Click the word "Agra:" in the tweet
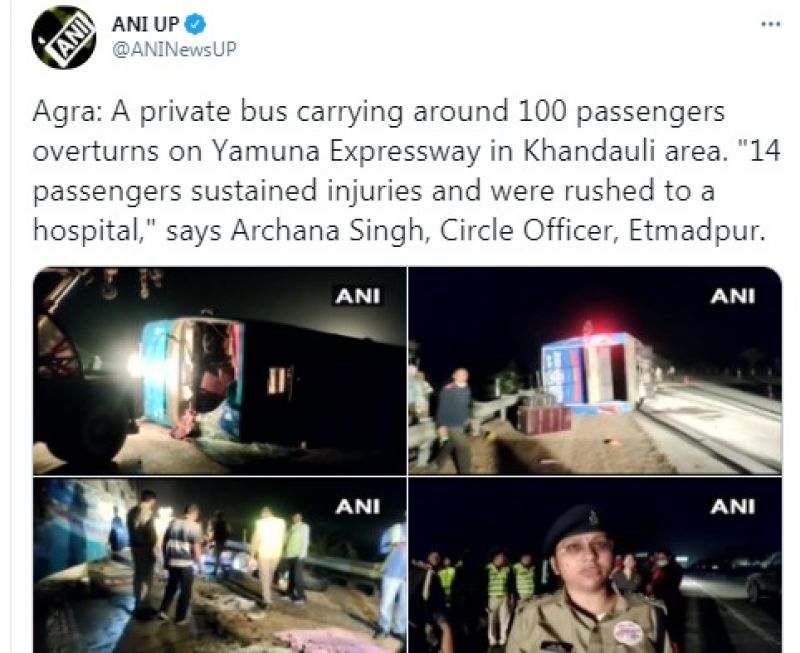 point(67,112)
